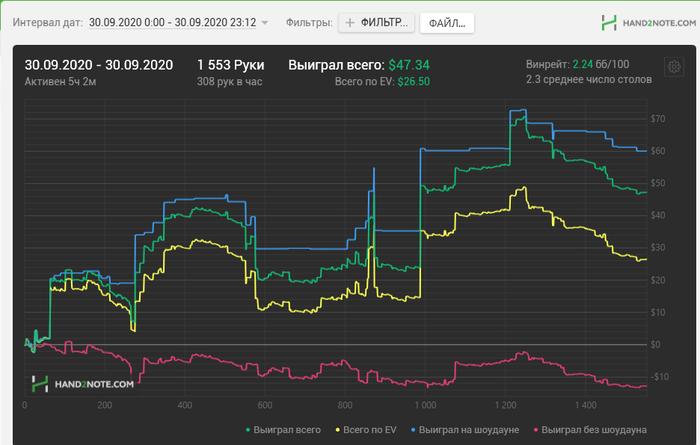
Task: Click yellow dot beside 'Всего по EV'
Action: pyautogui.click(x=338, y=430)
